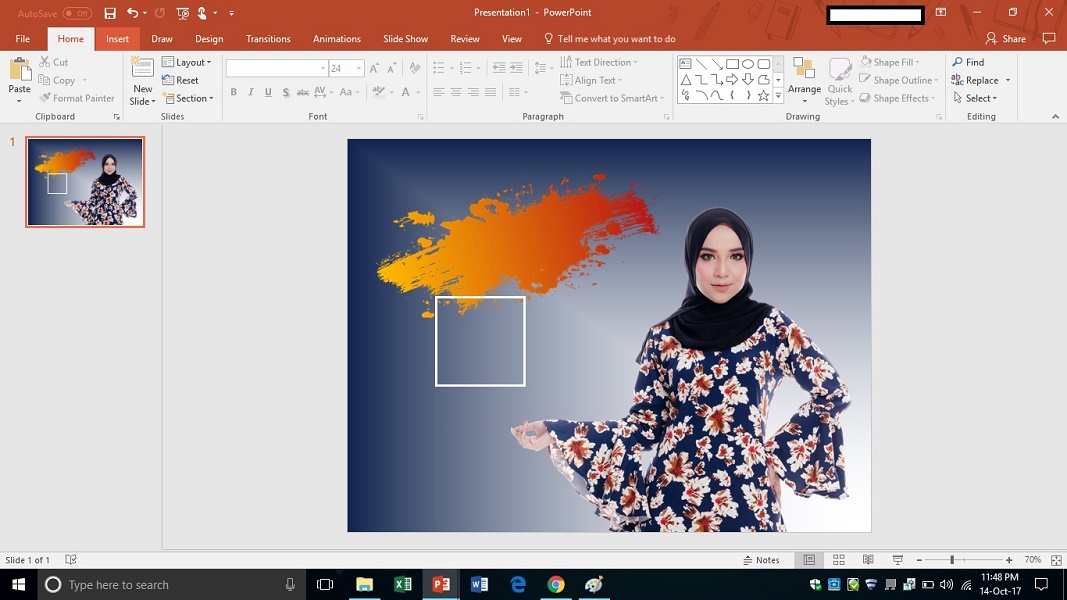The image size is (1067, 600).
Task: Apply Bold formatting
Action: coord(233,92)
